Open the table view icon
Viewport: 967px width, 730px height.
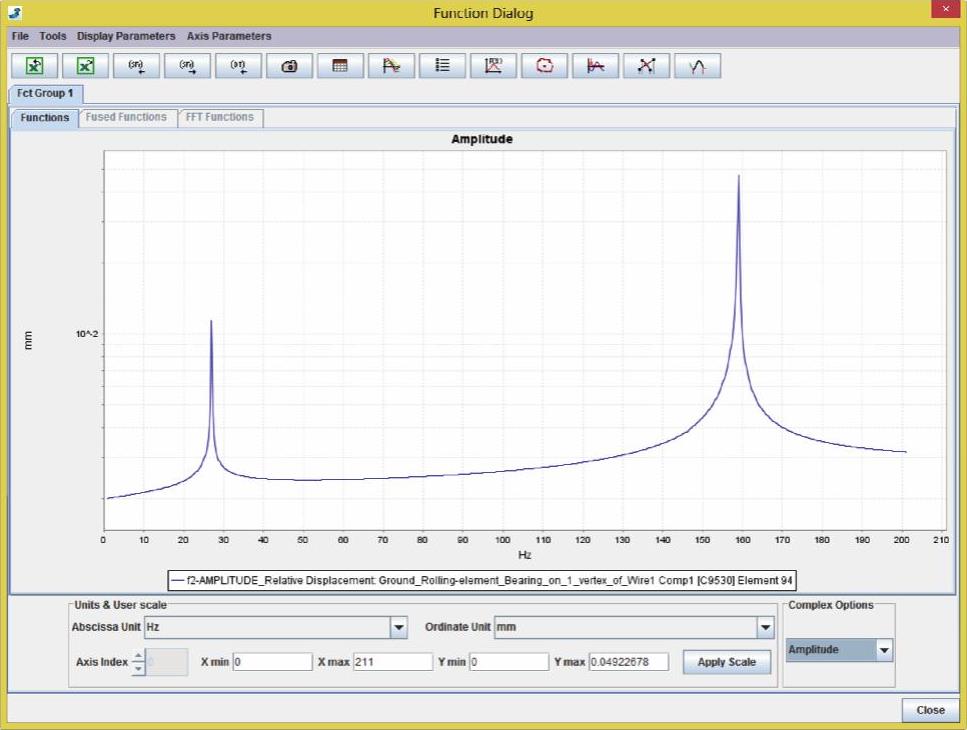[x=340, y=66]
